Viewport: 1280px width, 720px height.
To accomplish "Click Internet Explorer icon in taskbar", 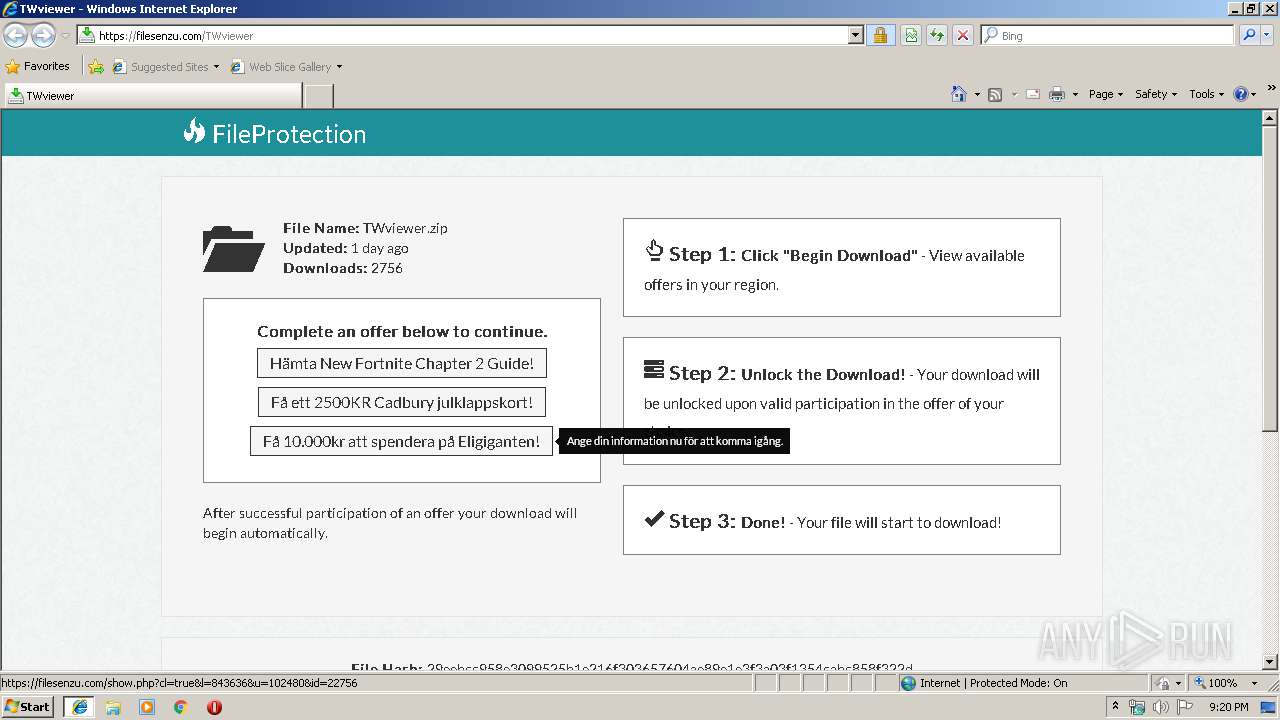I will tap(79, 707).
